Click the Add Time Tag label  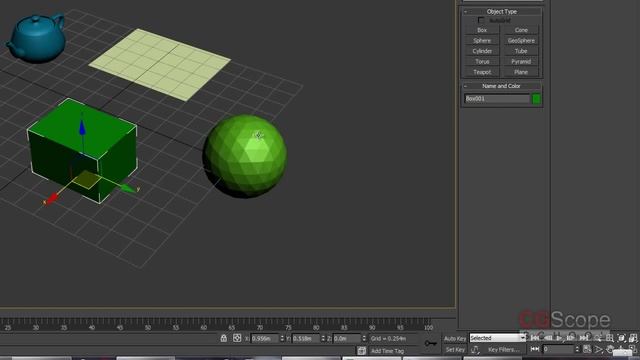click(387, 351)
